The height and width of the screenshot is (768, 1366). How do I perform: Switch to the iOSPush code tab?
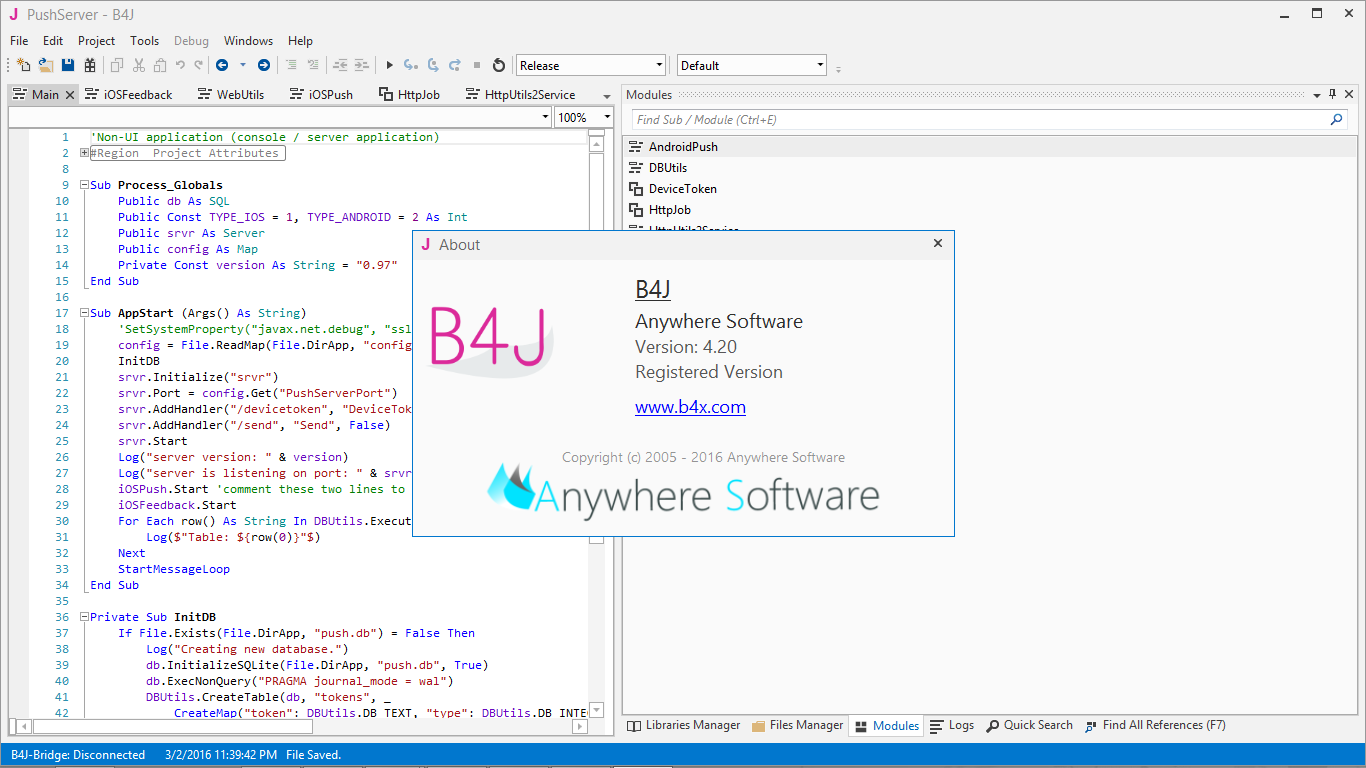pos(321,95)
